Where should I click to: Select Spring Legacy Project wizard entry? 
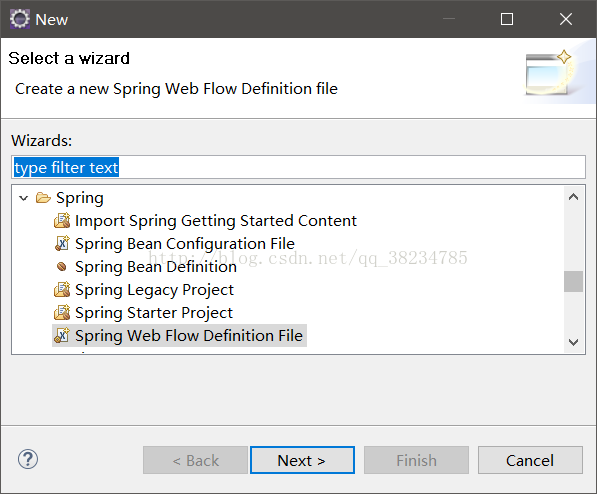154,290
